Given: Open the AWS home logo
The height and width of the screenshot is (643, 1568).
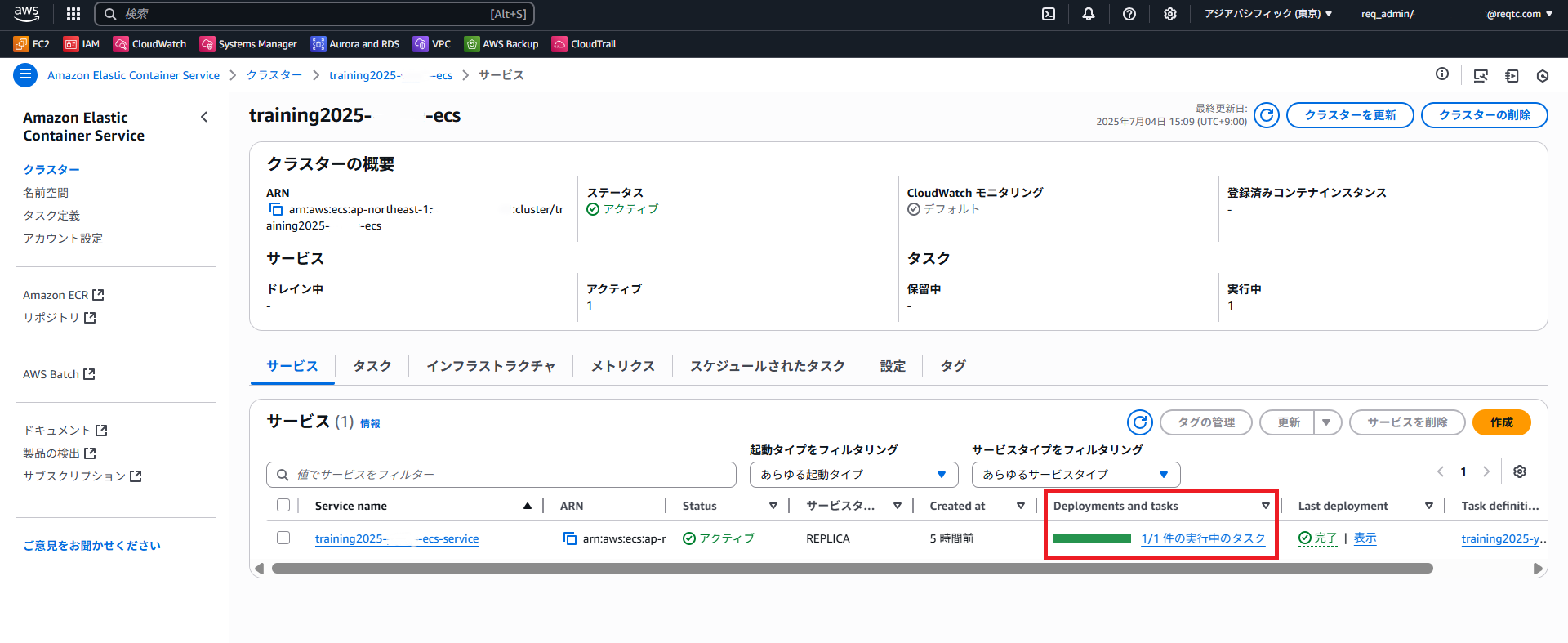Looking at the screenshot, I should coord(26,13).
